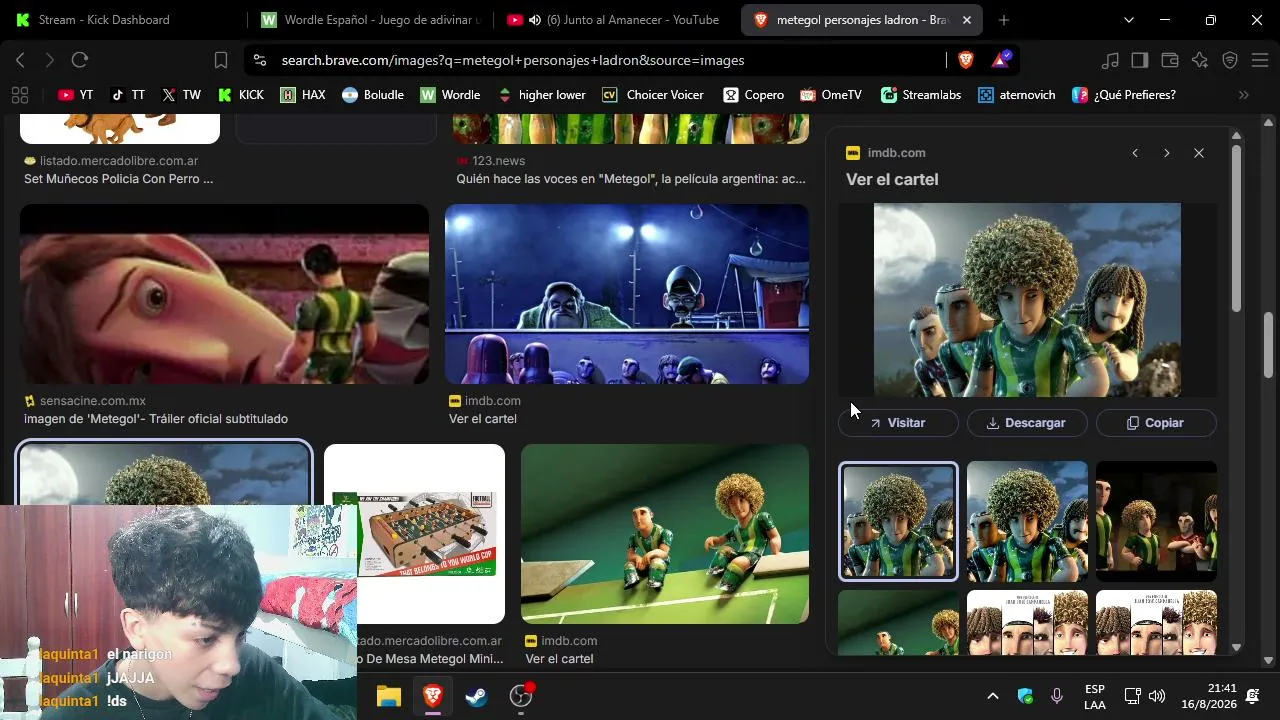Viewport: 1280px width, 720px height.
Task: Click the Descargar button
Action: click(1027, 423)
